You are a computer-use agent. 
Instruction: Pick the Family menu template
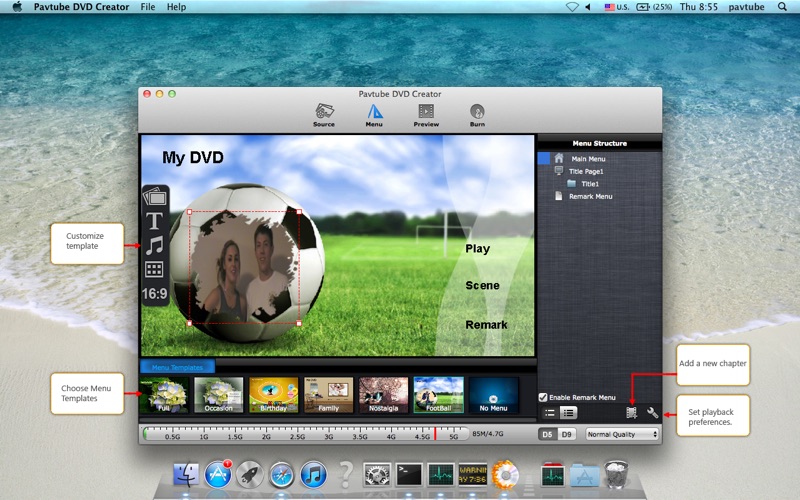point(329,395)
